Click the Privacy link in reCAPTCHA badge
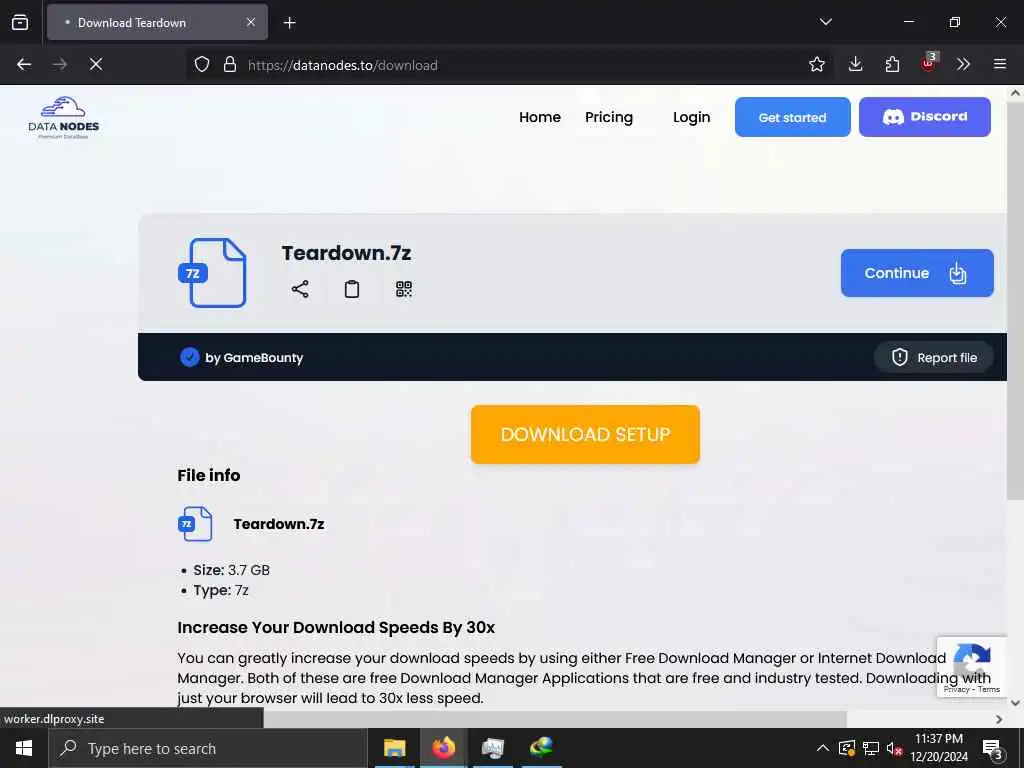The image size is (1024, 768). (x=956, y=689)
